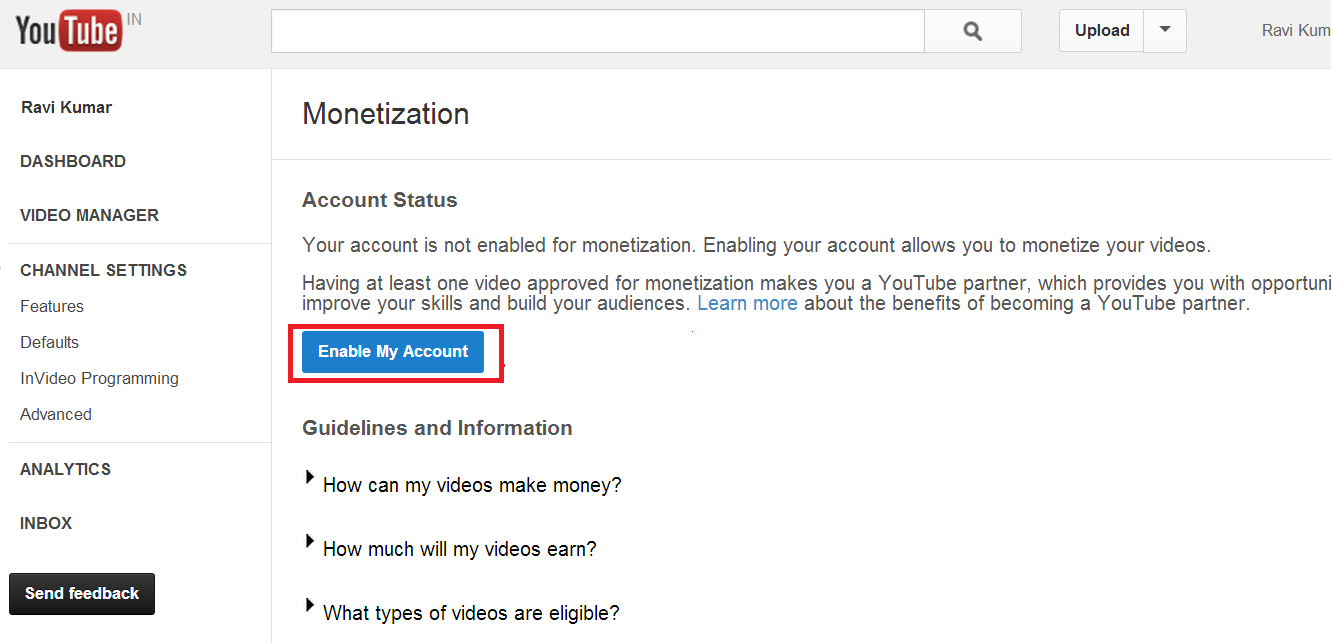Open the Inbox section
The height and width of the screenshot is (643, 1331).
coord(46,523)
